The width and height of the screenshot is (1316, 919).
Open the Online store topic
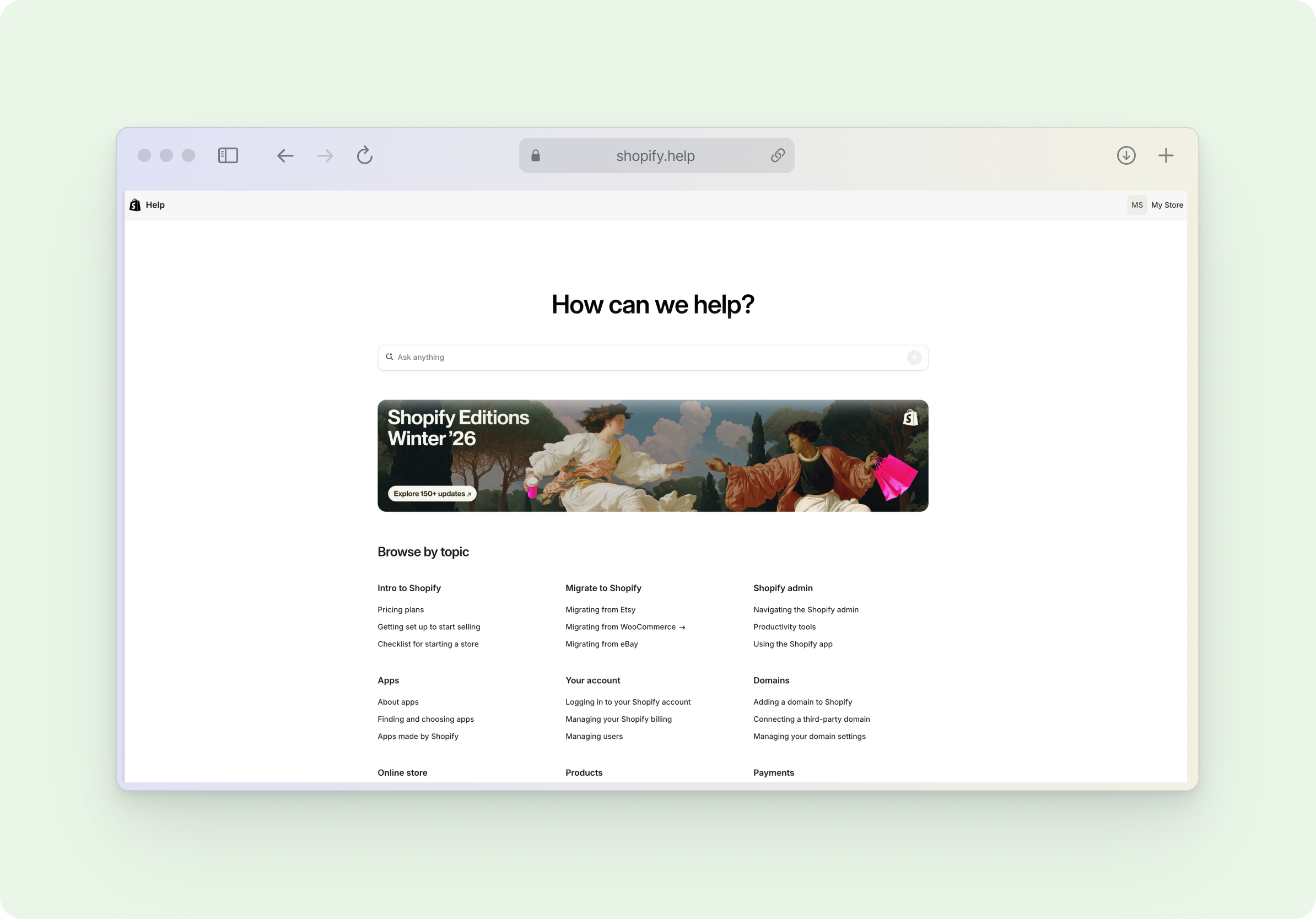point(402,772)
